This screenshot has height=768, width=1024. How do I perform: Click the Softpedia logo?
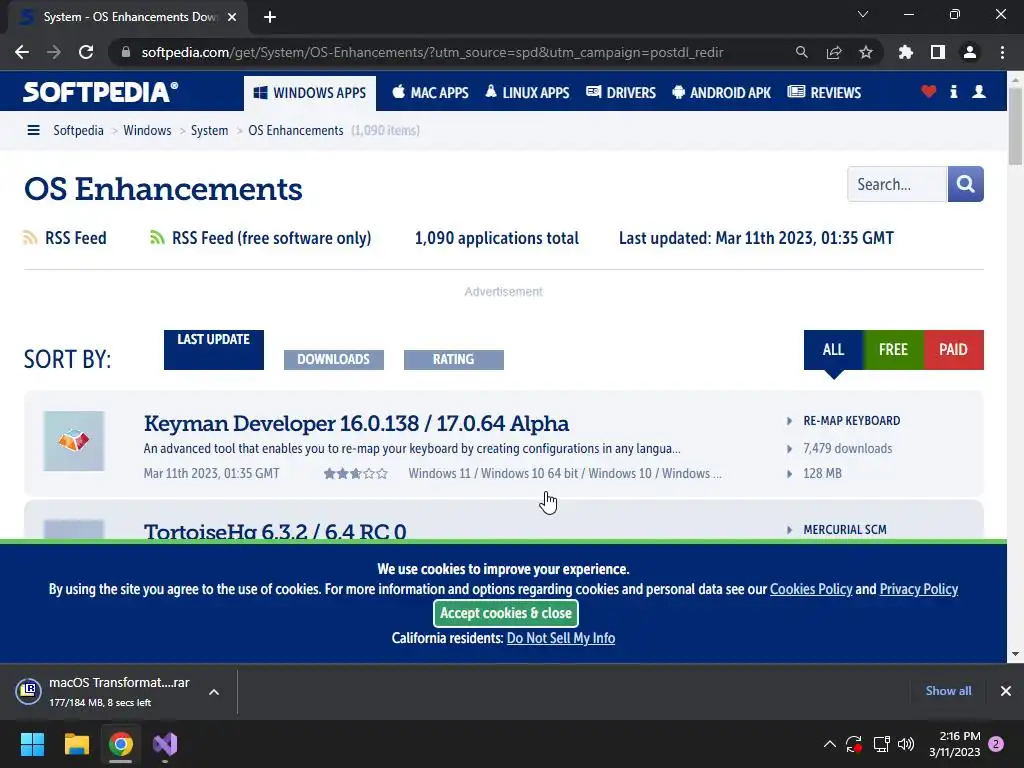tap(101, 92)
